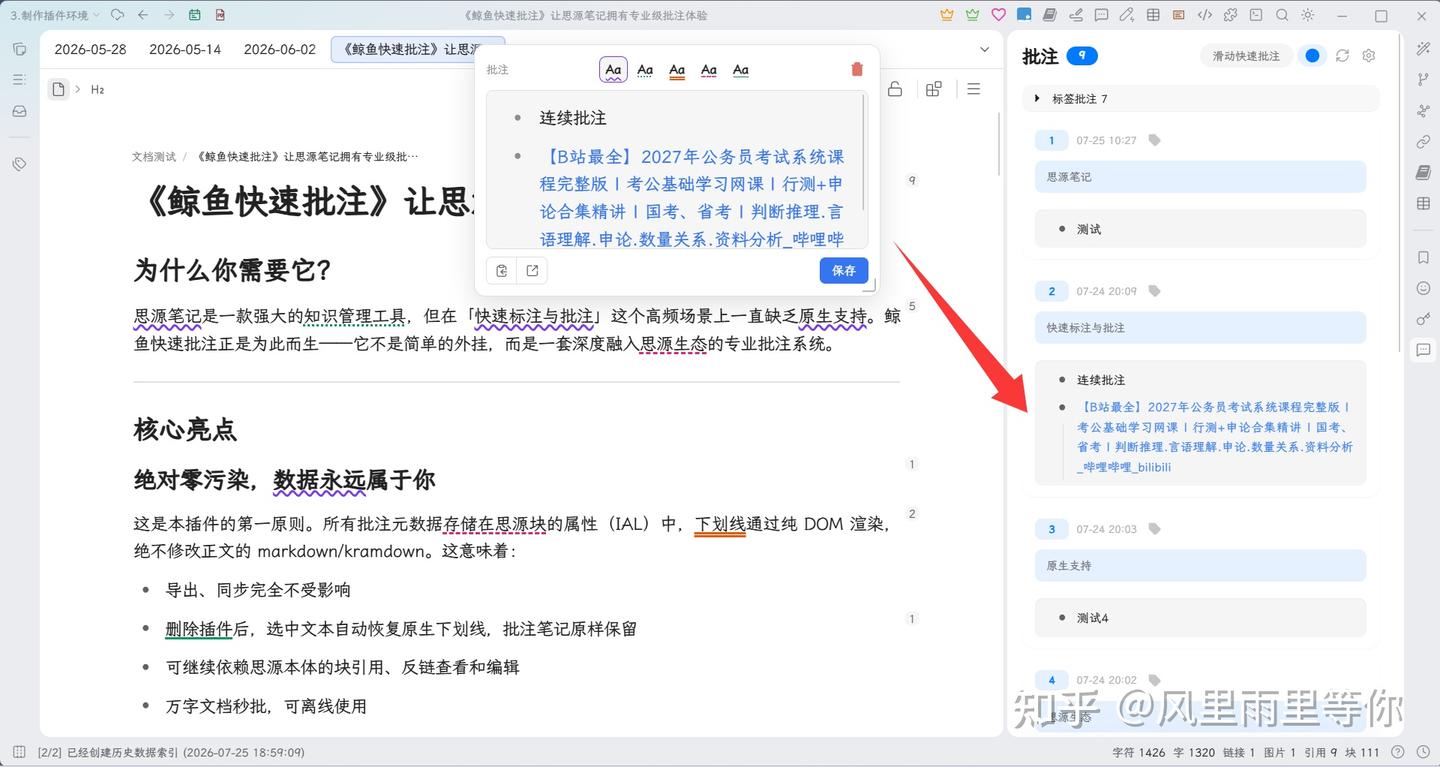Delete the annotation with red trash icon
1440x767 pixels.
(856, 69)
